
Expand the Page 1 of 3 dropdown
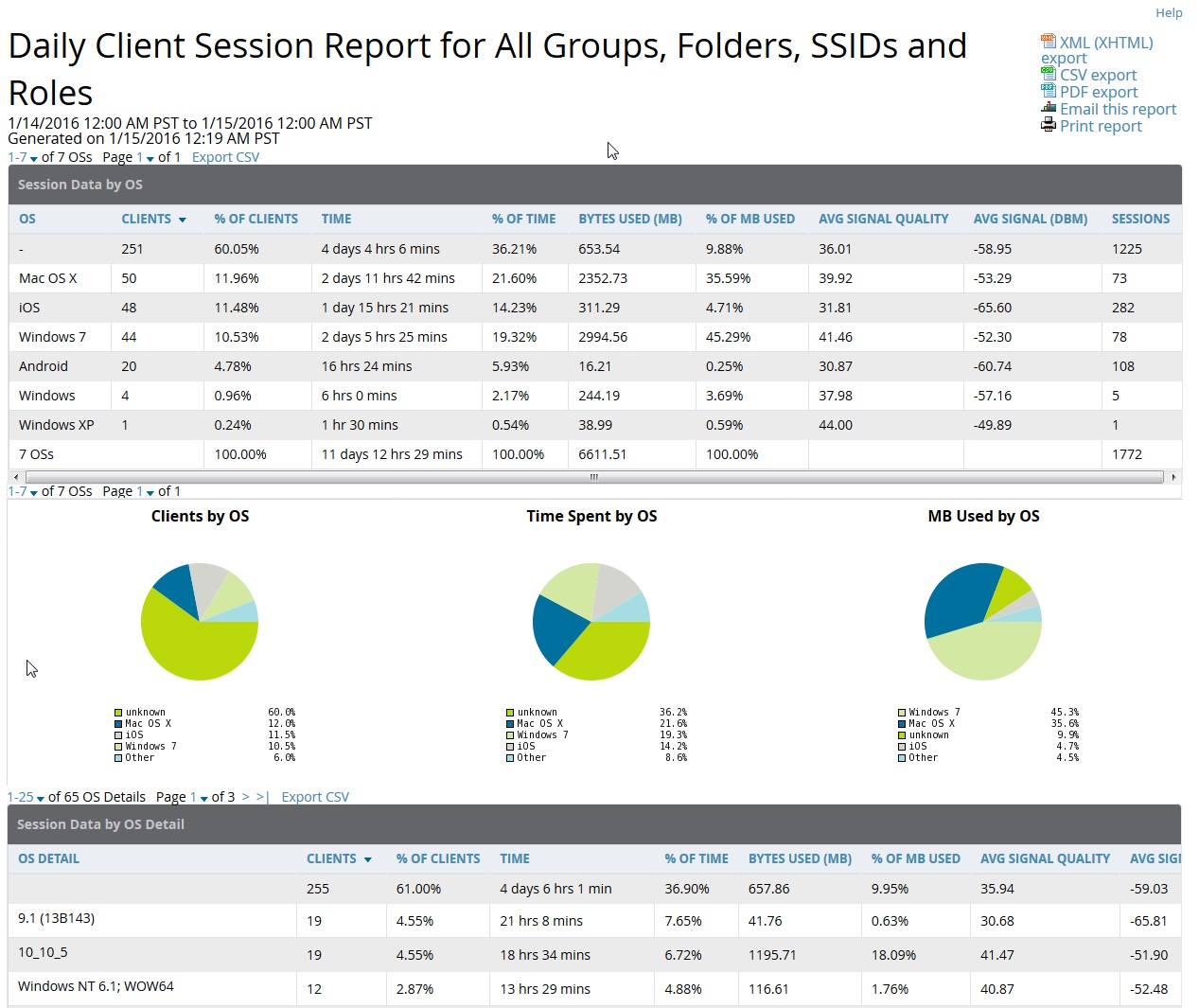point(199,797)
